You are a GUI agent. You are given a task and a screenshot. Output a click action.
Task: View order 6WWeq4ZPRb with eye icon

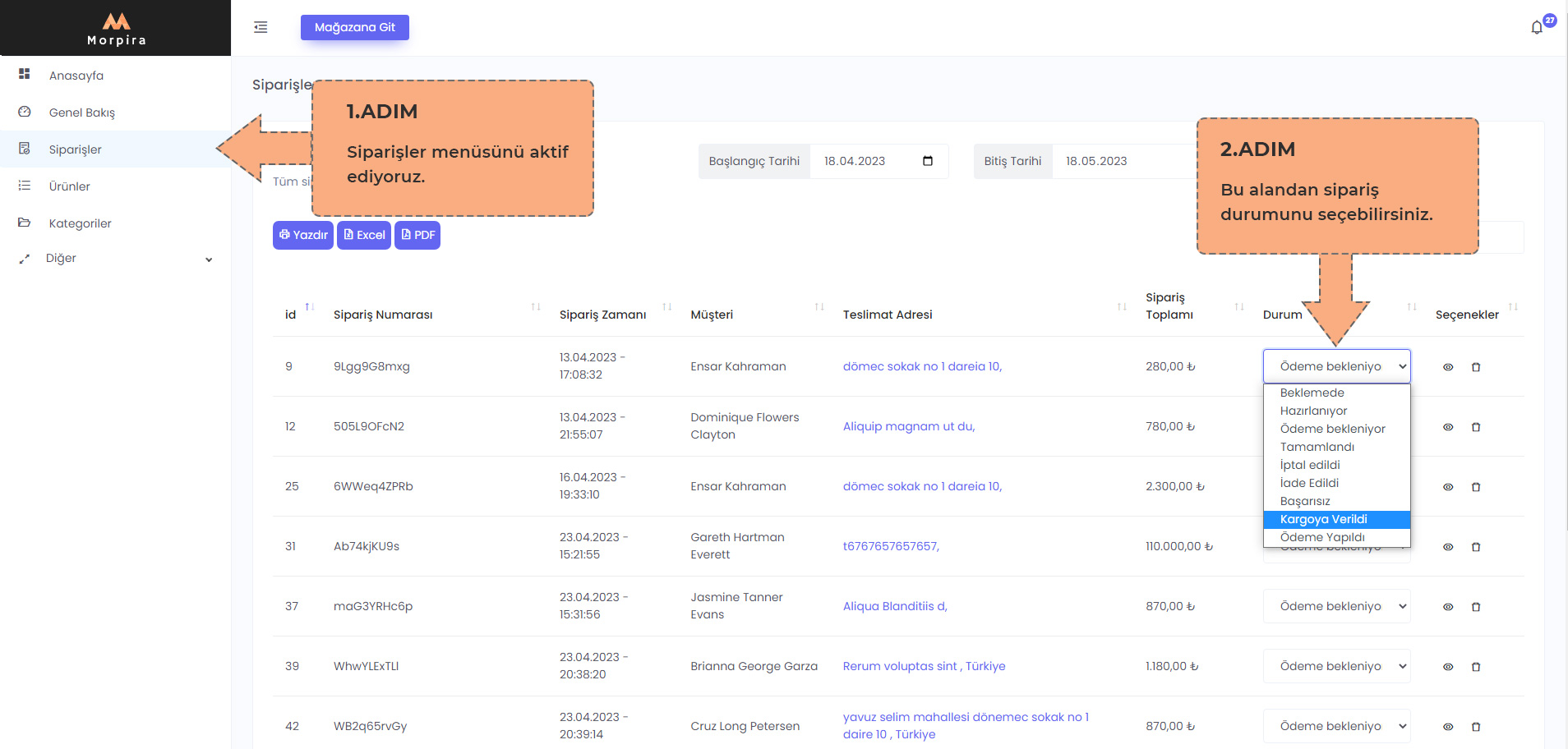1448,487
